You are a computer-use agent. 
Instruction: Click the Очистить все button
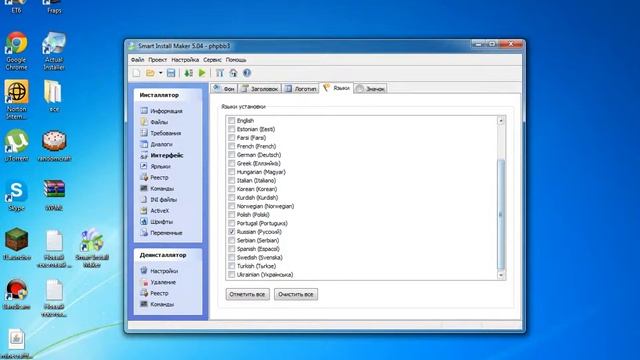coord(296,294)
